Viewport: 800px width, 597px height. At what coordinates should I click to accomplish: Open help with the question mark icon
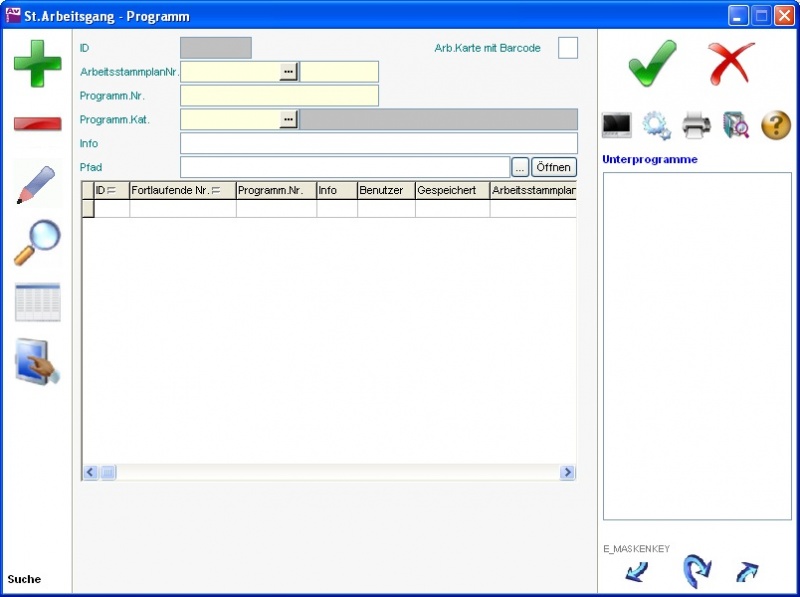[x=776, y=125]
